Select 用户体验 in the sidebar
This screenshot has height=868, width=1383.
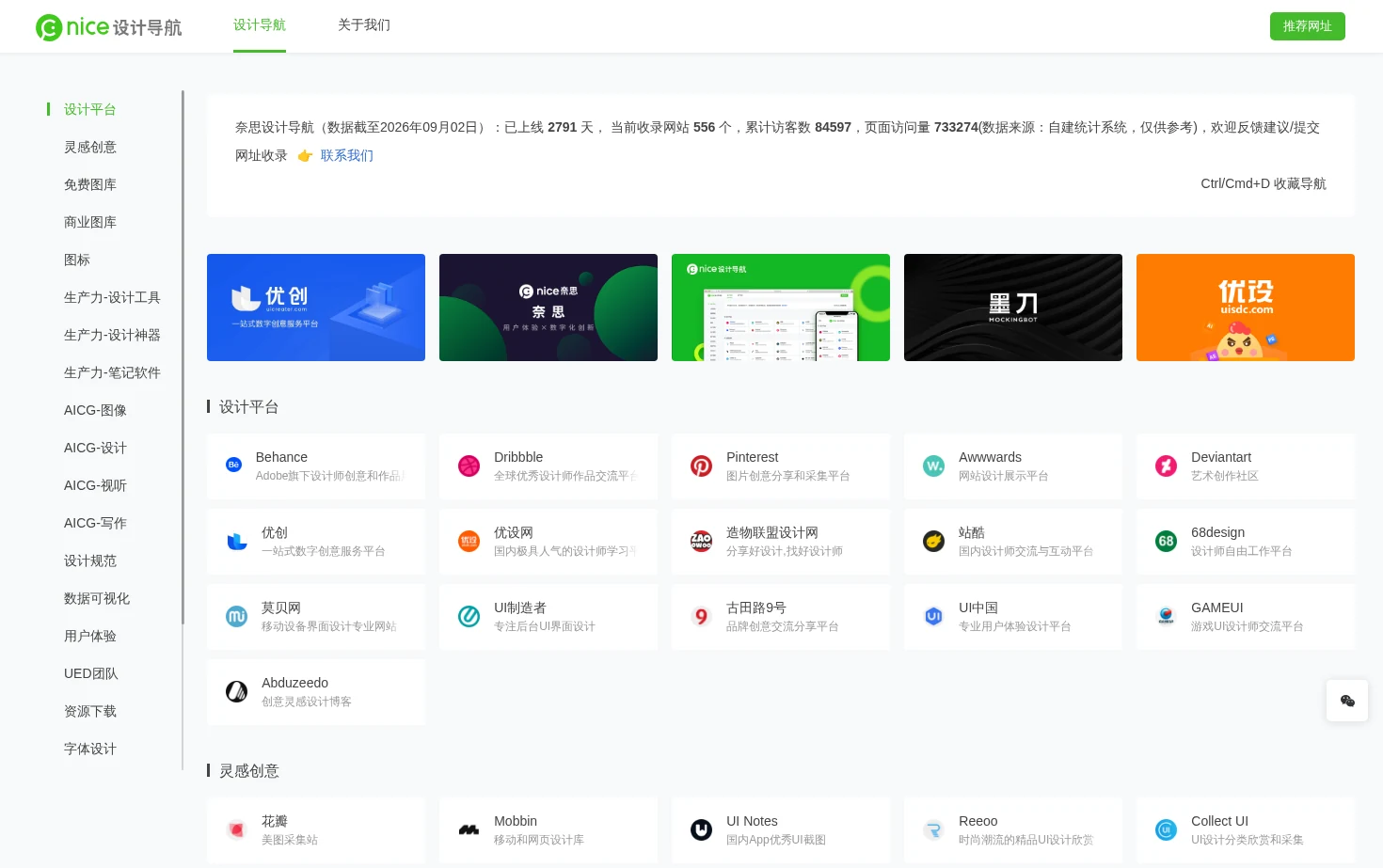click(x=90, y=636)
